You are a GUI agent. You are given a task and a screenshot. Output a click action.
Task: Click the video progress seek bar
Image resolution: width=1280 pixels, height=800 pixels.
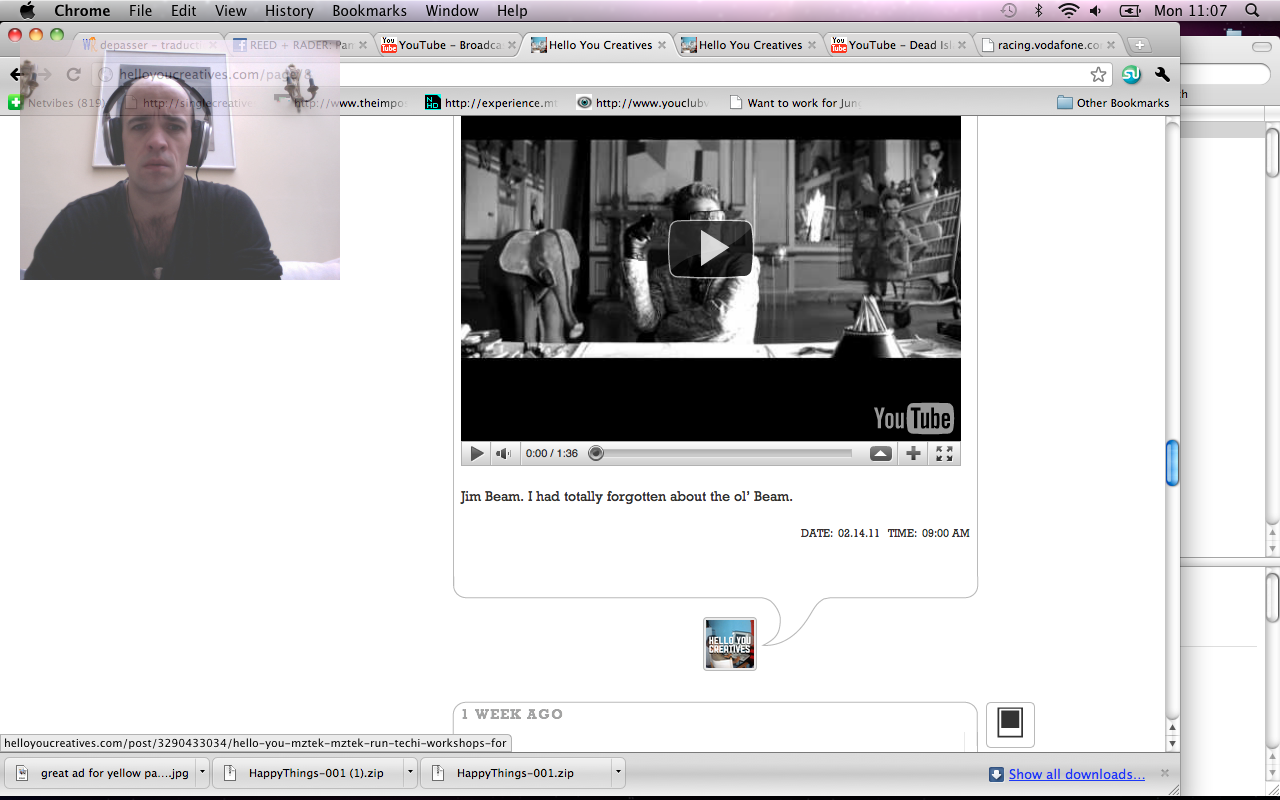tap(725, 454)
